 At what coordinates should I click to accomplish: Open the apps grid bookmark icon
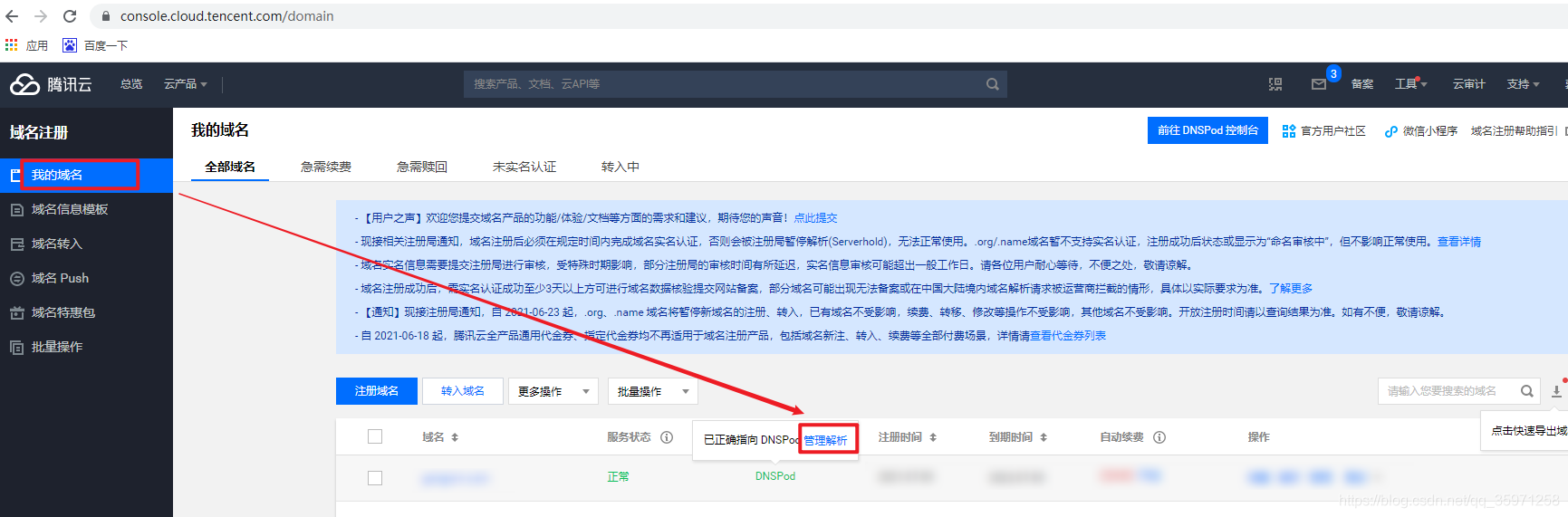pyautogui.click(x=11, y=44)
